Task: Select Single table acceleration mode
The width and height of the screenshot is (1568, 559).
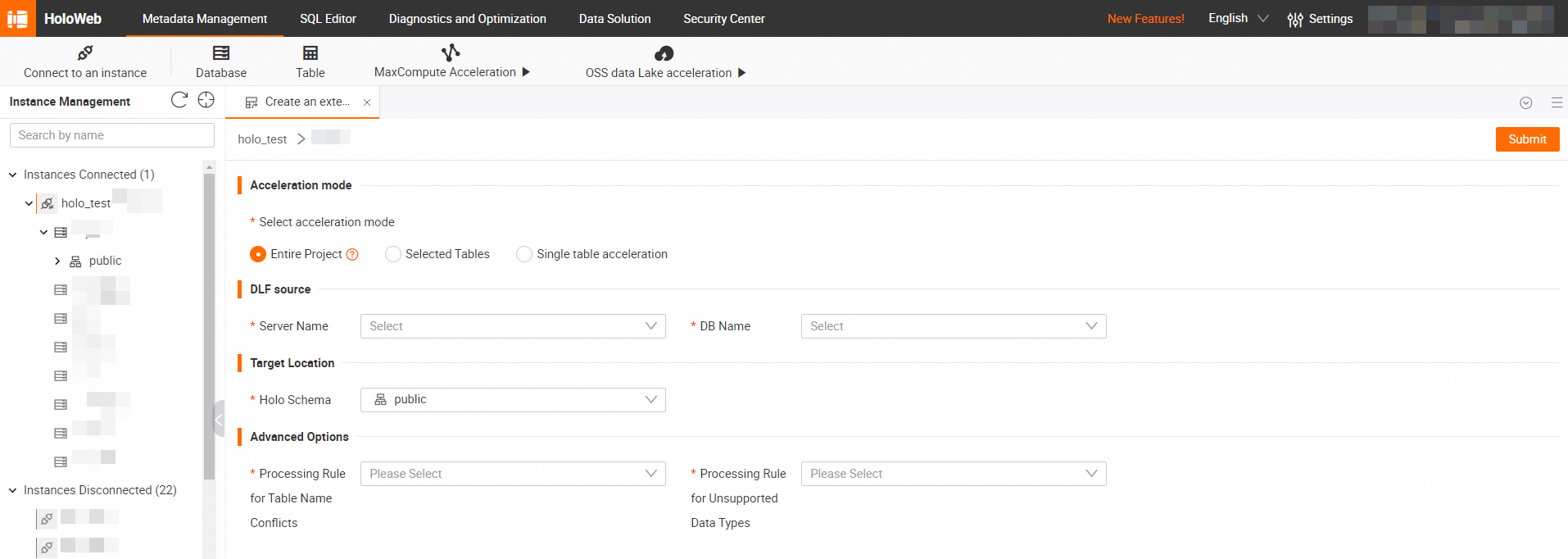Action: [524, 254]
